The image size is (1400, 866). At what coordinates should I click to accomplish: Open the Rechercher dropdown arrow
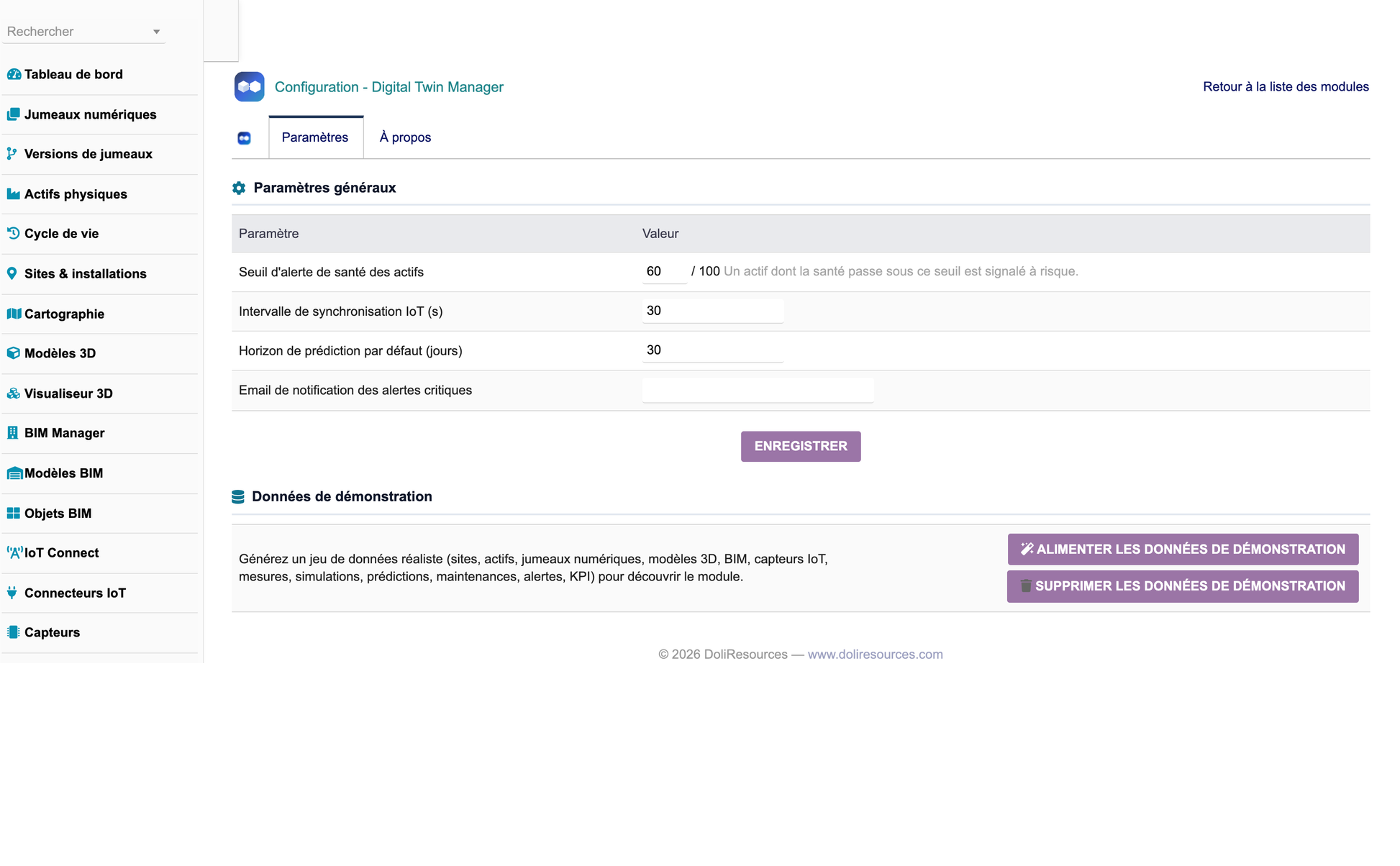pos(156,32)
